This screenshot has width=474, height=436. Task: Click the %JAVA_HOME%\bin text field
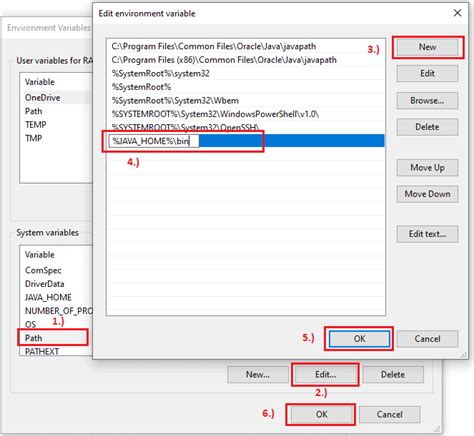(x=154, y=141)
